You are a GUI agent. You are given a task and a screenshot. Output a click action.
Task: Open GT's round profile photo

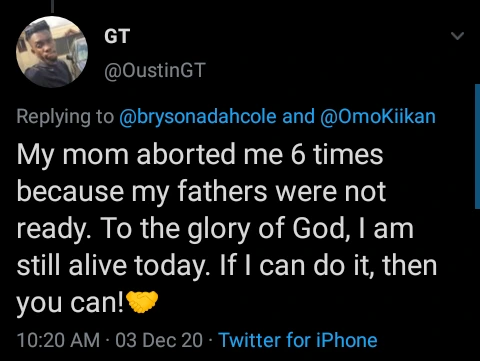click(52, 52)
